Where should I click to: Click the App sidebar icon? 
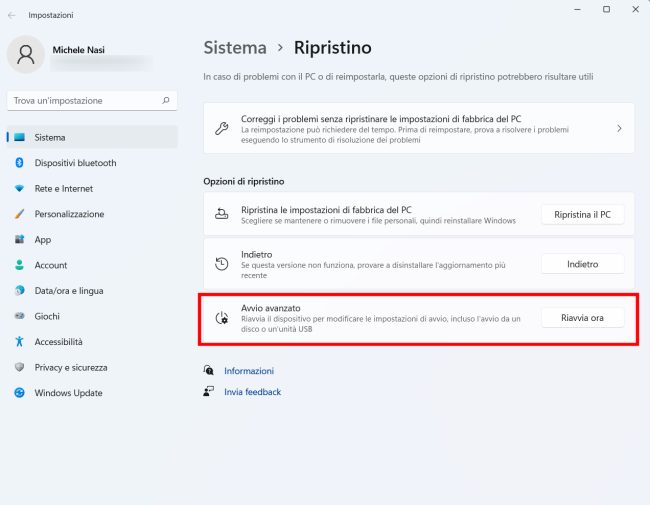click(x=19, y=239)
